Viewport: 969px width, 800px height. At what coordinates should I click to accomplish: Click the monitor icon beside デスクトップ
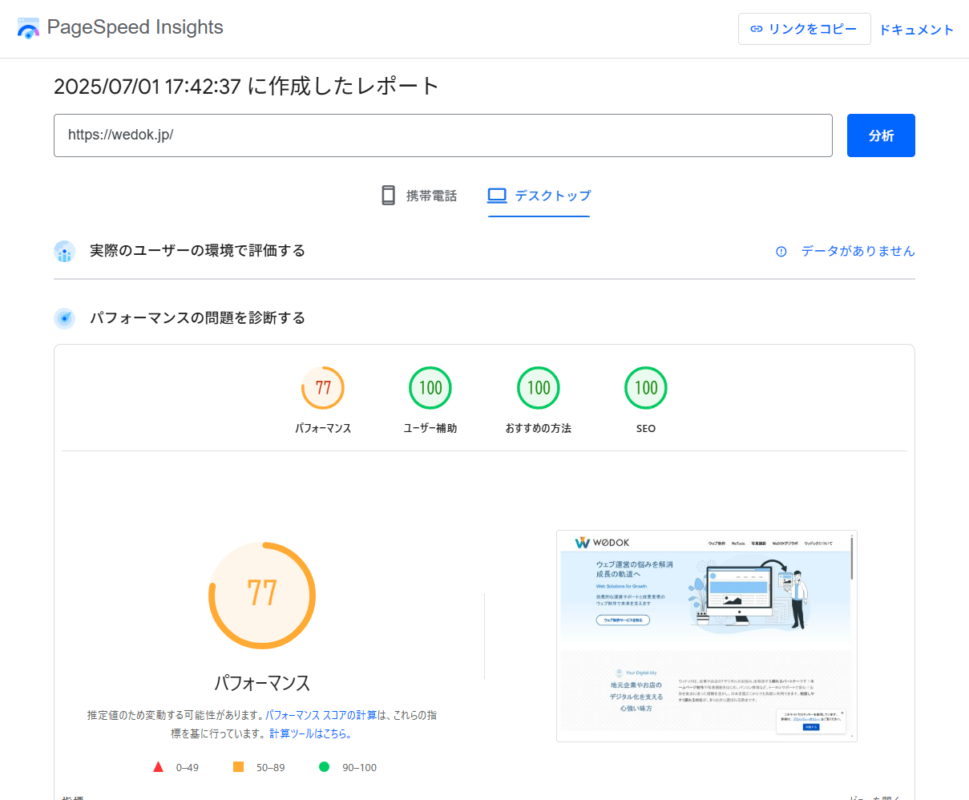click(497, 194)
